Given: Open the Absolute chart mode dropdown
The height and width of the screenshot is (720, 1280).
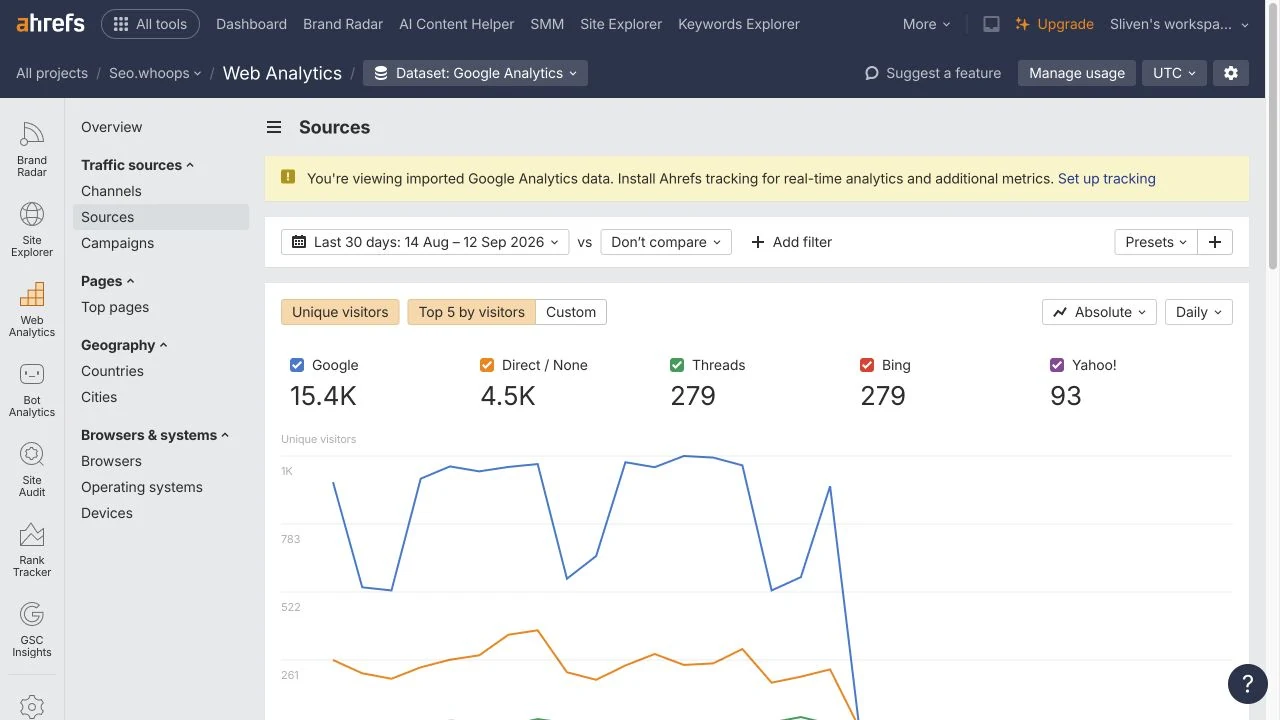Looking at the screenshot, I should coord(1100,312).
